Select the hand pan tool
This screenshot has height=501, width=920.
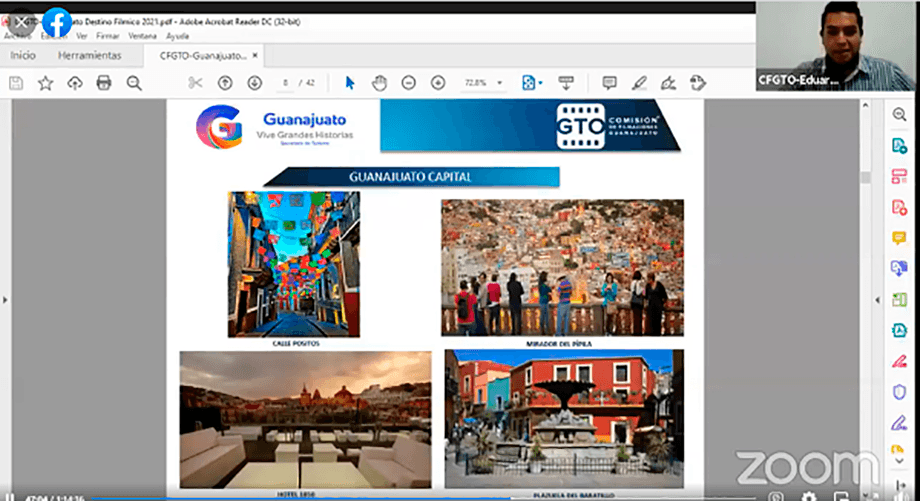(379, 83)
